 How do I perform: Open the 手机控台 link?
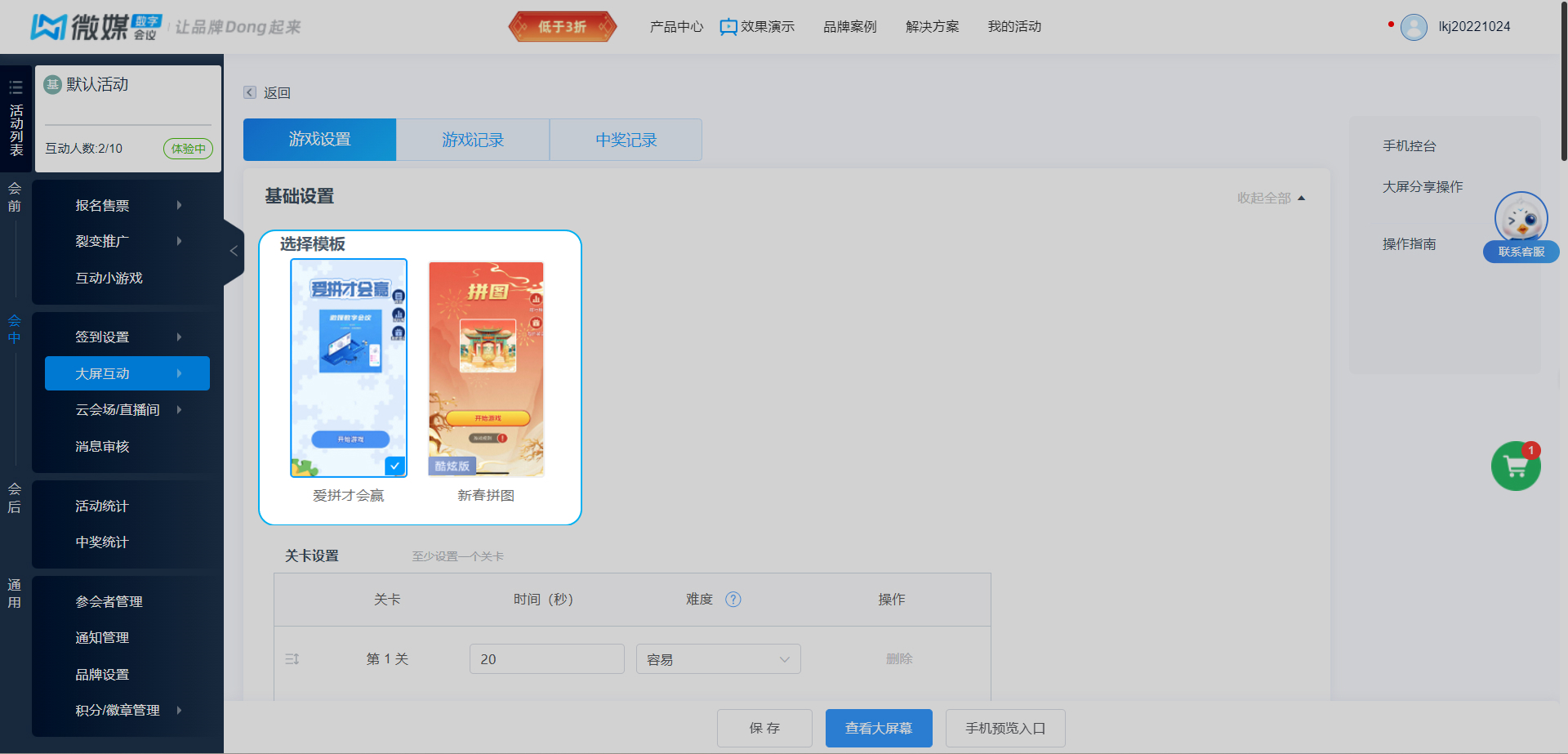(x=1409, y=146)
